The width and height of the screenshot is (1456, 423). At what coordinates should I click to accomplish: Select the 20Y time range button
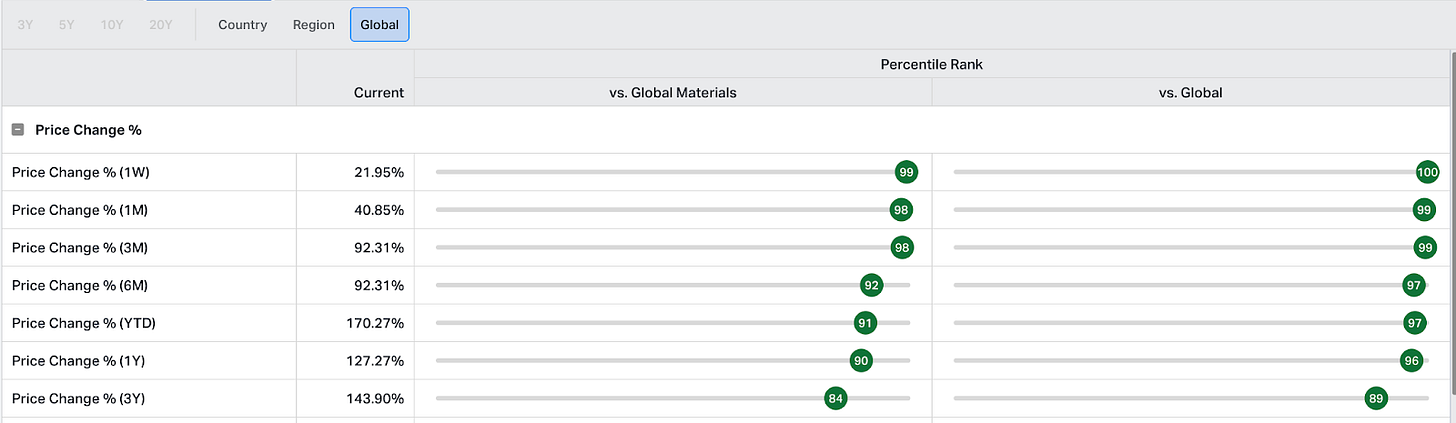click(160, 25)
